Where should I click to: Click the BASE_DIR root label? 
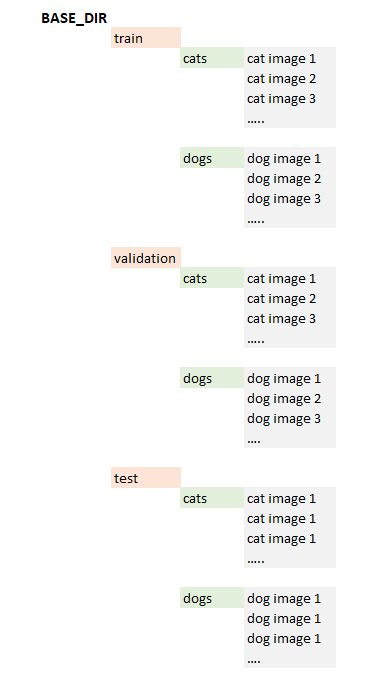pos(74,18)
